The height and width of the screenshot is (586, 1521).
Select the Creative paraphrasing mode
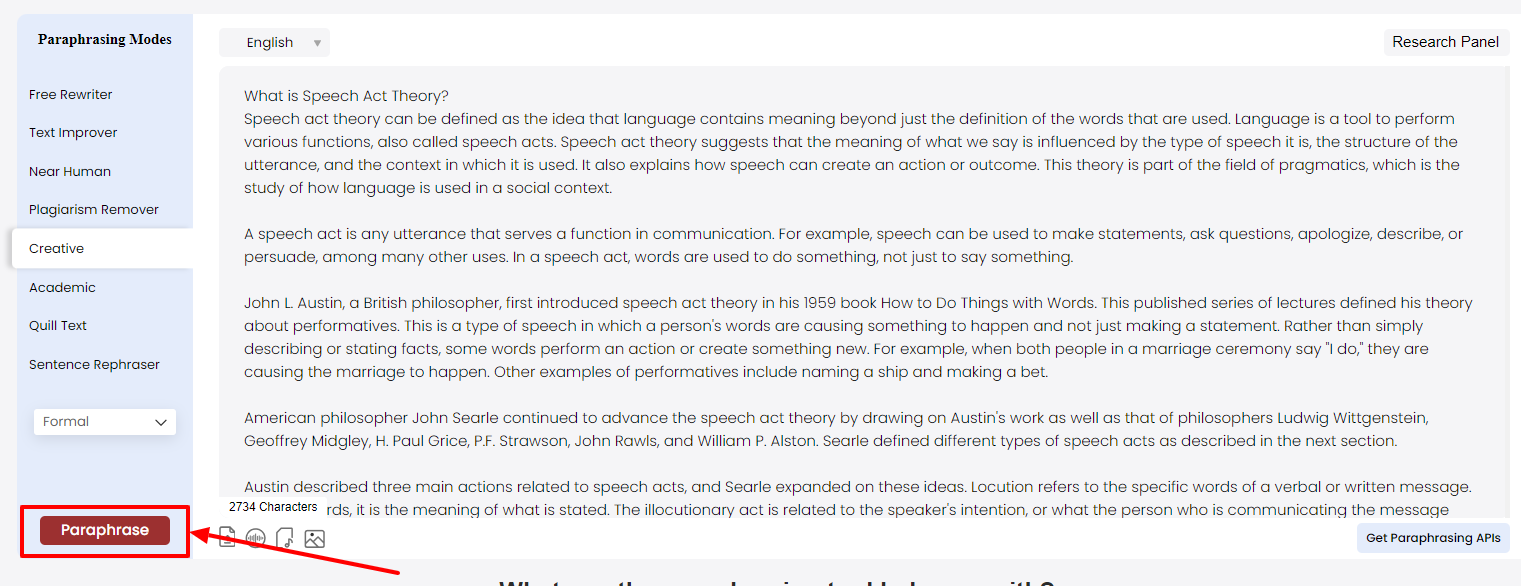pyautogui.click(x=57, y=249)
